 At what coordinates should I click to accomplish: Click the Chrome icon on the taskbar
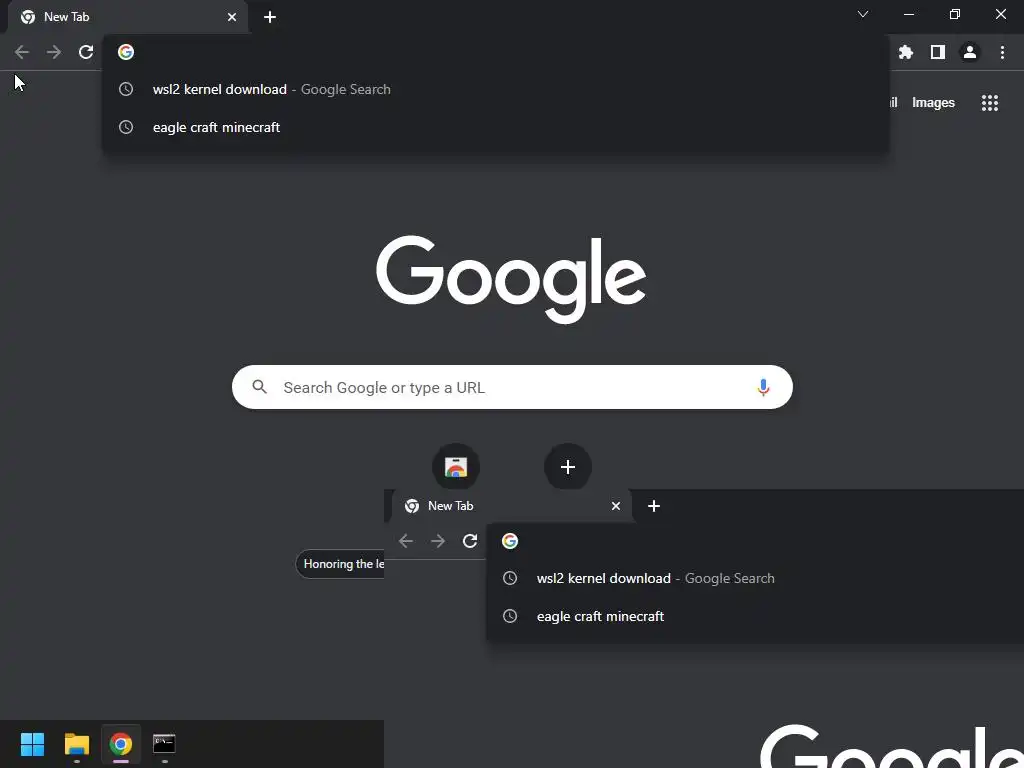click(121, 744)
